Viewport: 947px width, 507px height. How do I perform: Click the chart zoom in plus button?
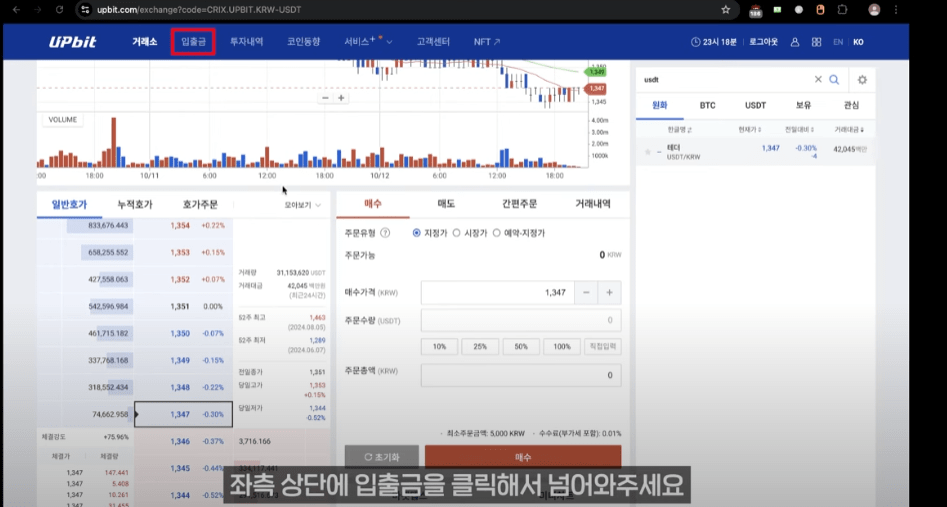tap(341, 98)
